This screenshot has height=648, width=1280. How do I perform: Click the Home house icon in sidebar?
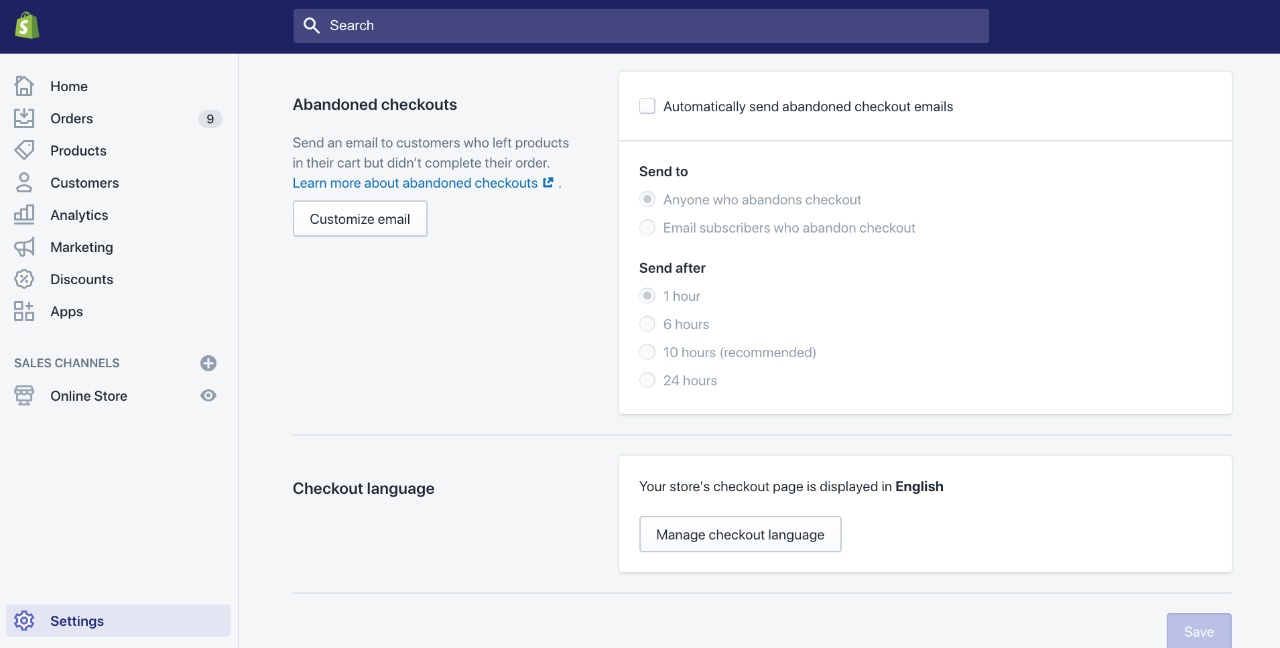(24, 86)
